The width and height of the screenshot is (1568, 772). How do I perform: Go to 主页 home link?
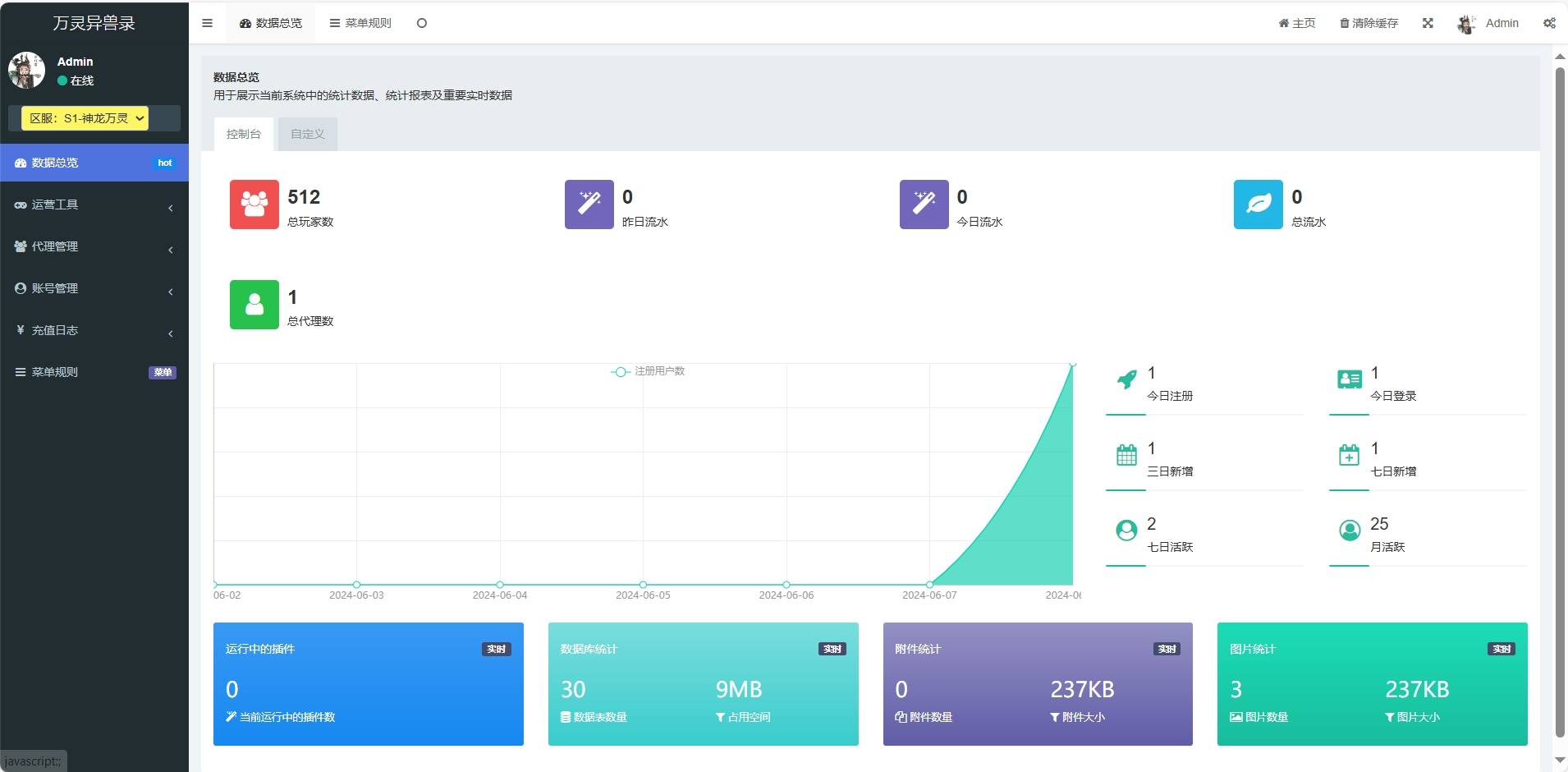1297,23
